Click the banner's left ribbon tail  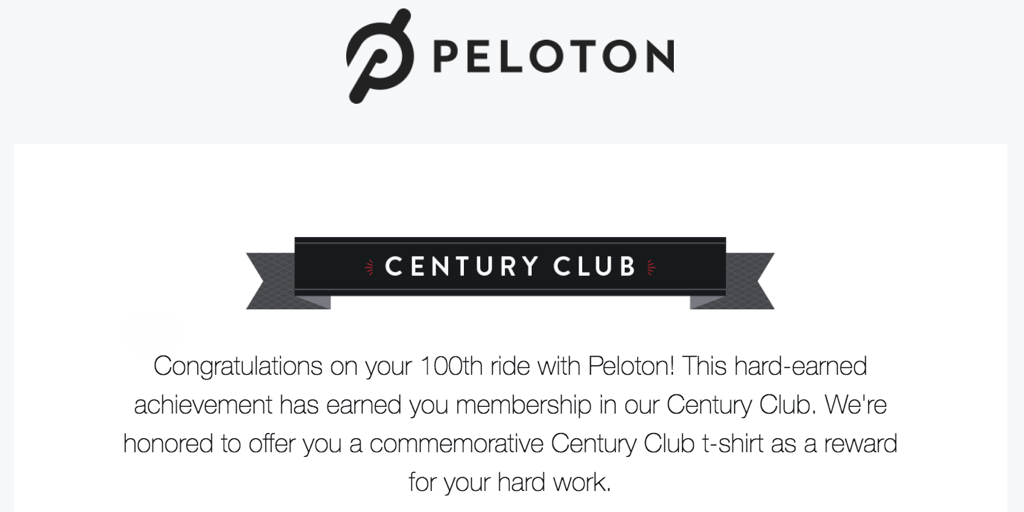272,282
